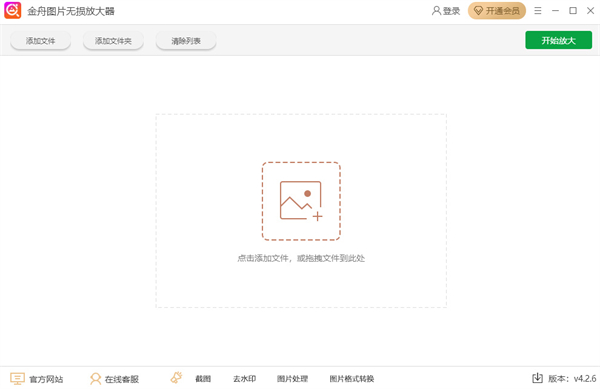Open the 登录 login link
Image resolution: width=600 pixels, height=389 pixels.
tap(446, 11)
